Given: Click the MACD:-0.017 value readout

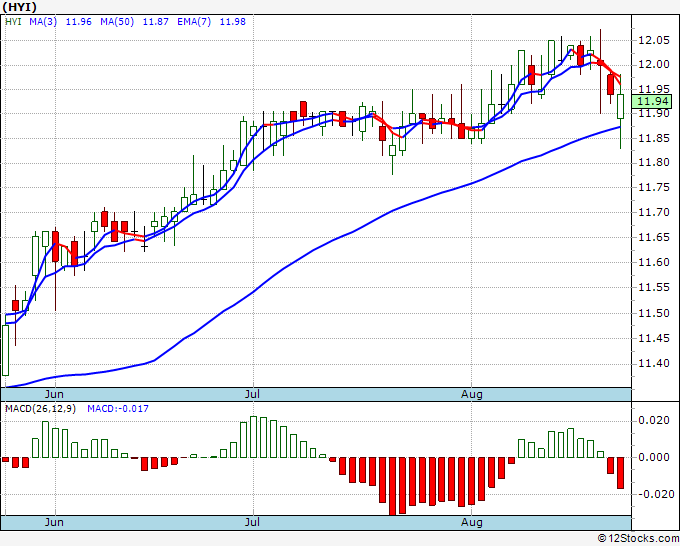Looking at the screenshot, I should 118,409.
